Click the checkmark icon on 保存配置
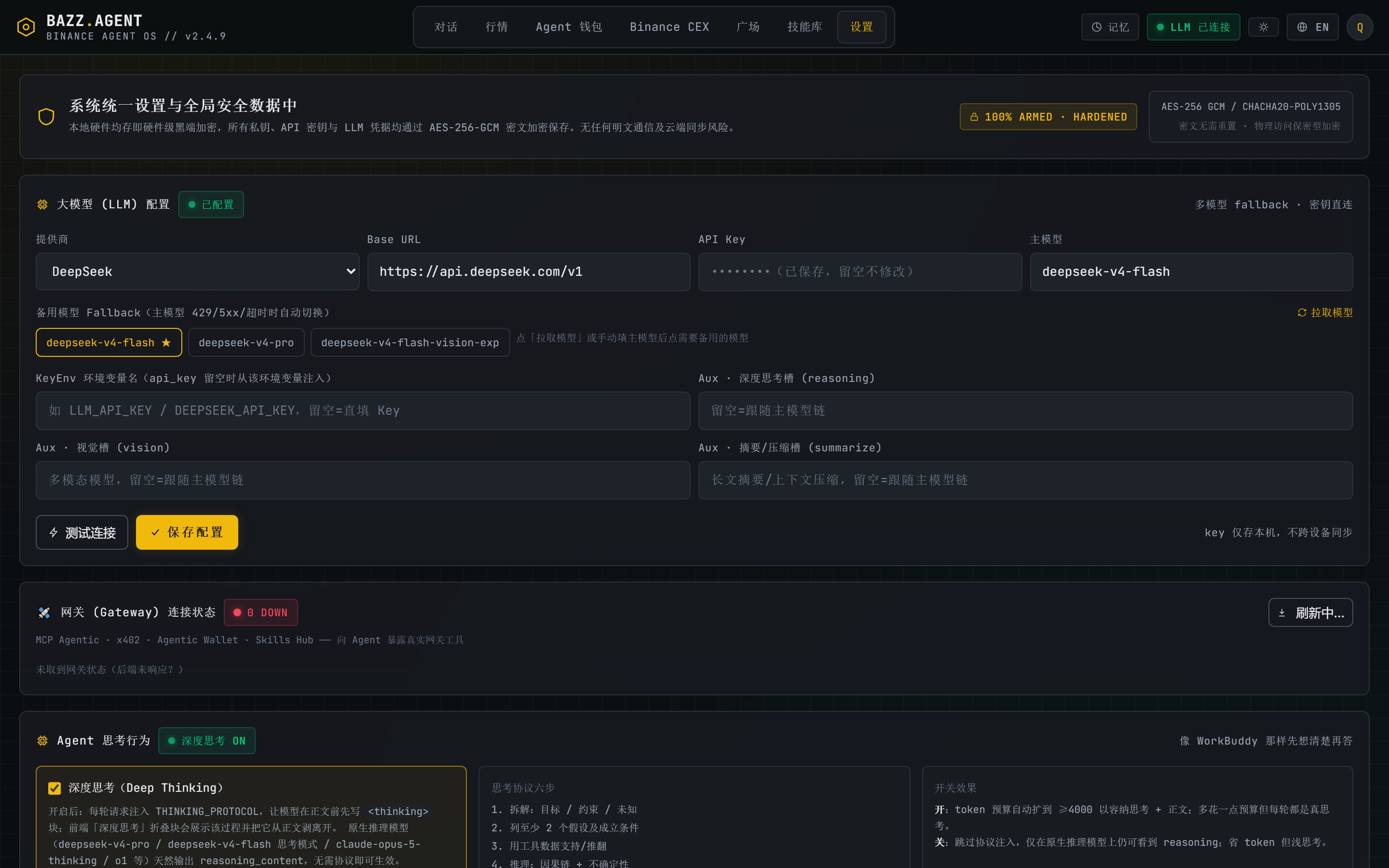This screenshot has height=868, width=1389. pos(155,533)
